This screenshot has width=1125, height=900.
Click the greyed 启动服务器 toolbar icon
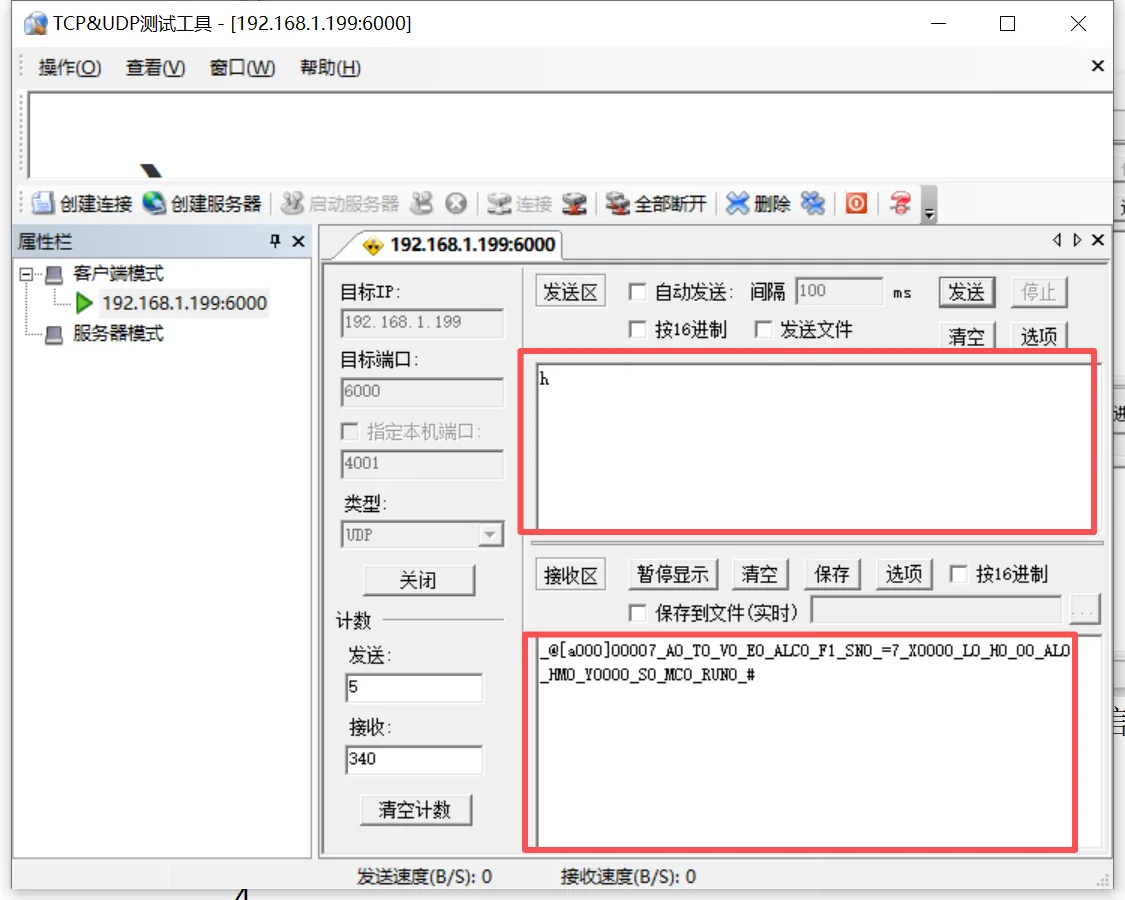tap(292, 203)
